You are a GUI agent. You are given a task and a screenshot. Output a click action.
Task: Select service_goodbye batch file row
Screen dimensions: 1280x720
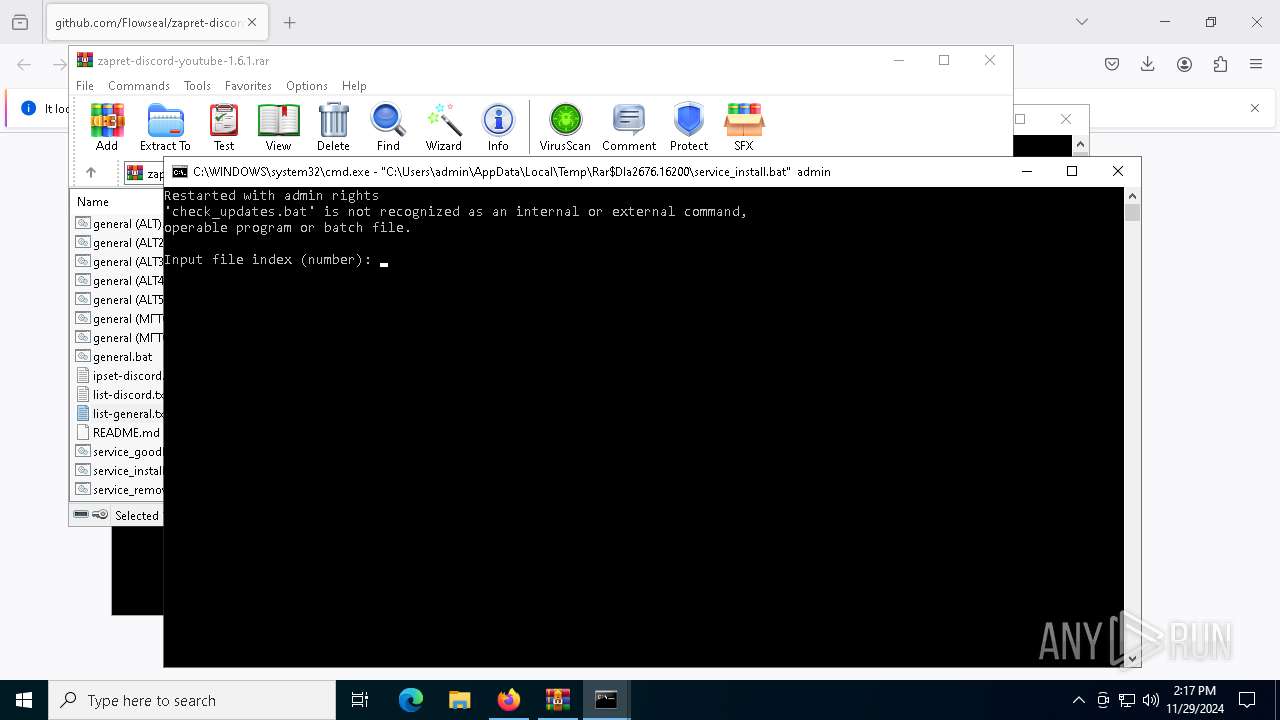coord(119,452)
